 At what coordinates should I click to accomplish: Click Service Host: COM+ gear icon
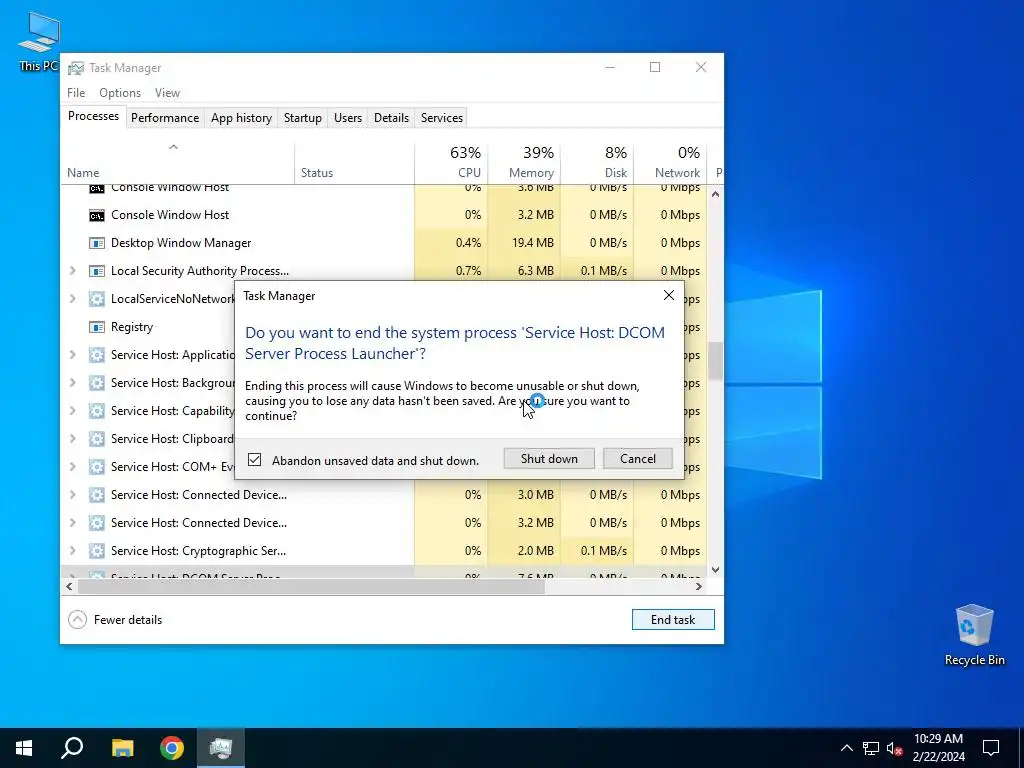97,466
